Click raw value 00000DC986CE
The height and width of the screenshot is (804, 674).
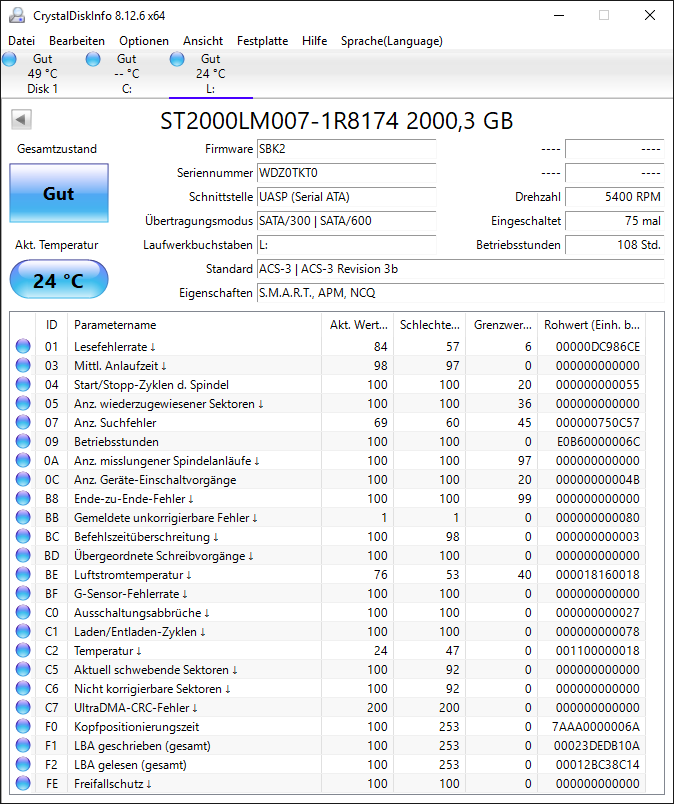click(598, 347)
